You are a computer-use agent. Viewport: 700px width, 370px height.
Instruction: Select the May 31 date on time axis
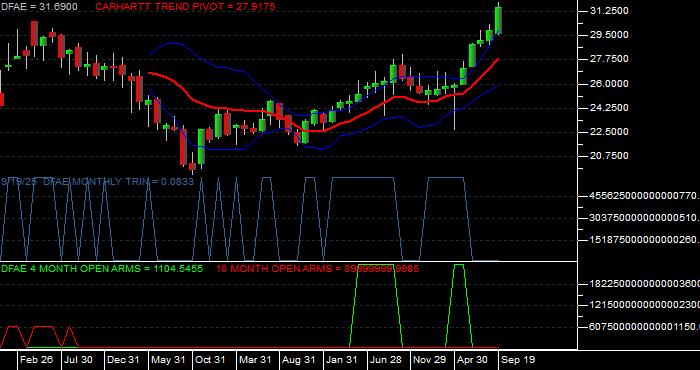click(167, 360)
